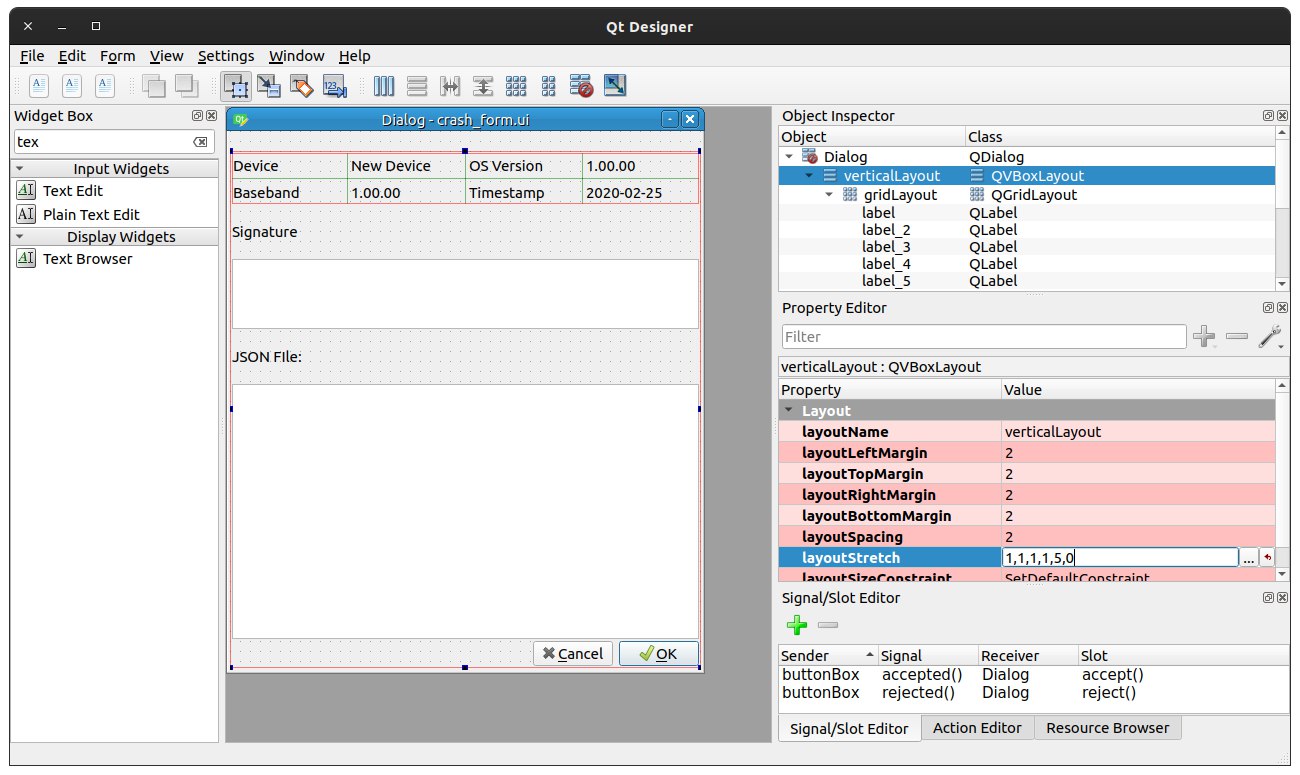
Task: Open the View menu
Action: click(x=167, y=56)
